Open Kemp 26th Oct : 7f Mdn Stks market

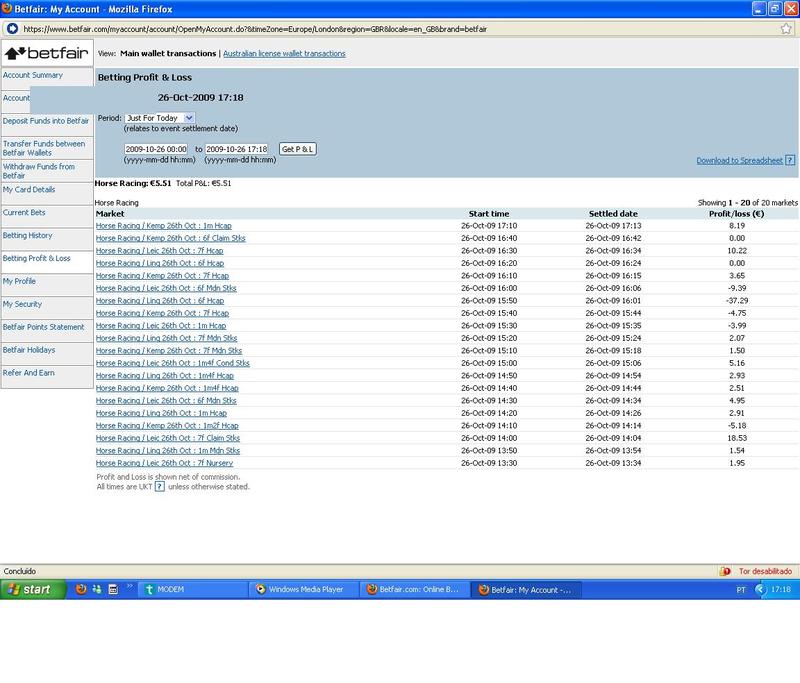(x=169, y=350)
